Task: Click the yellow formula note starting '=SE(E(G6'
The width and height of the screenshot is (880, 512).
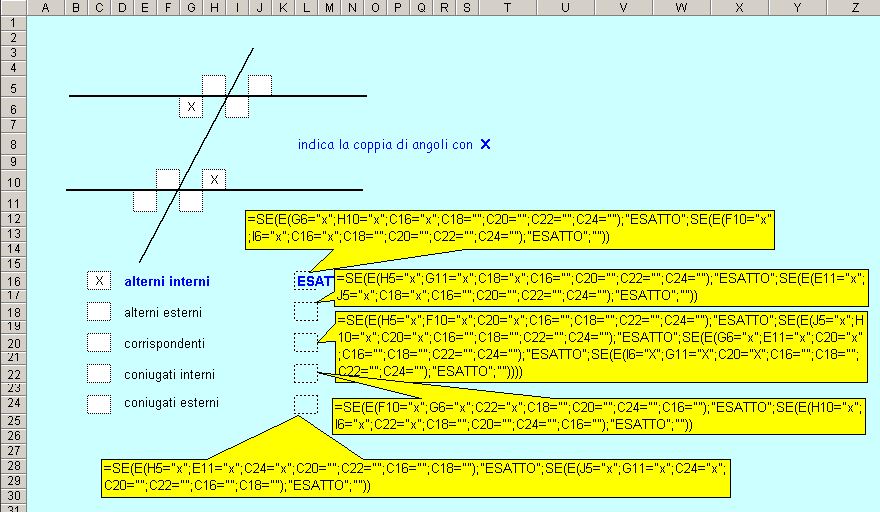Action: pyautogui.click(x=510, y=230)
